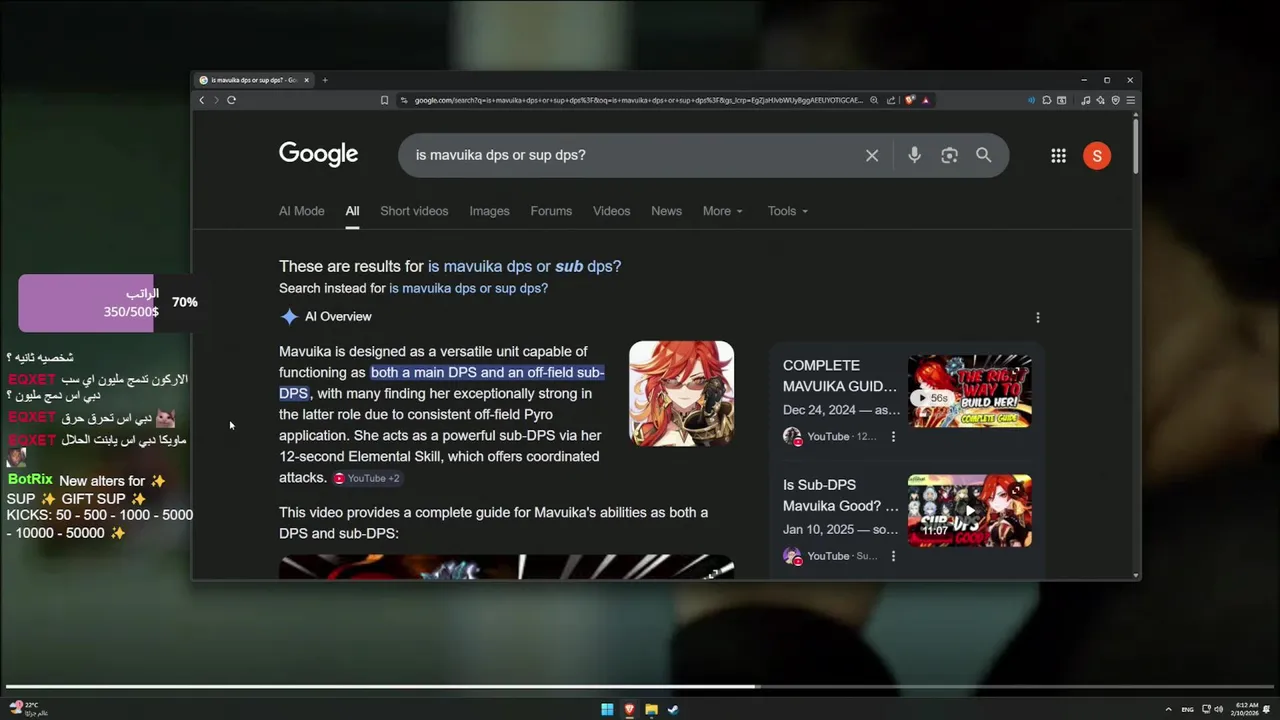Click the BotRix username in chat
The height and width of the screenshot is (720, 1280).
pyautogui.click(x=30, y=480)
